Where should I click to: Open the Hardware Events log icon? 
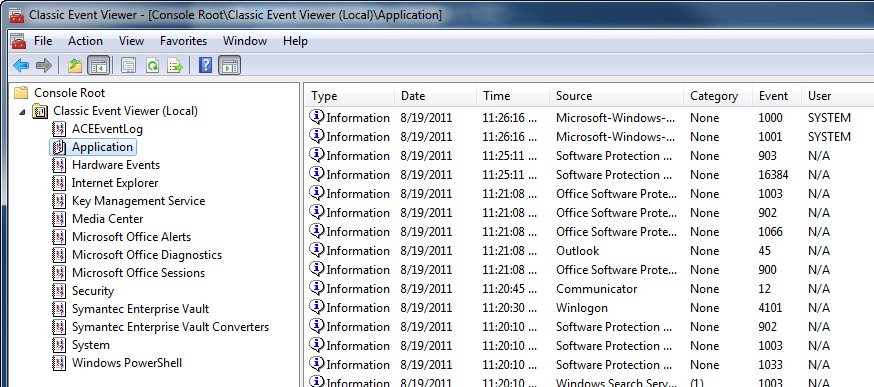point(59,165)
